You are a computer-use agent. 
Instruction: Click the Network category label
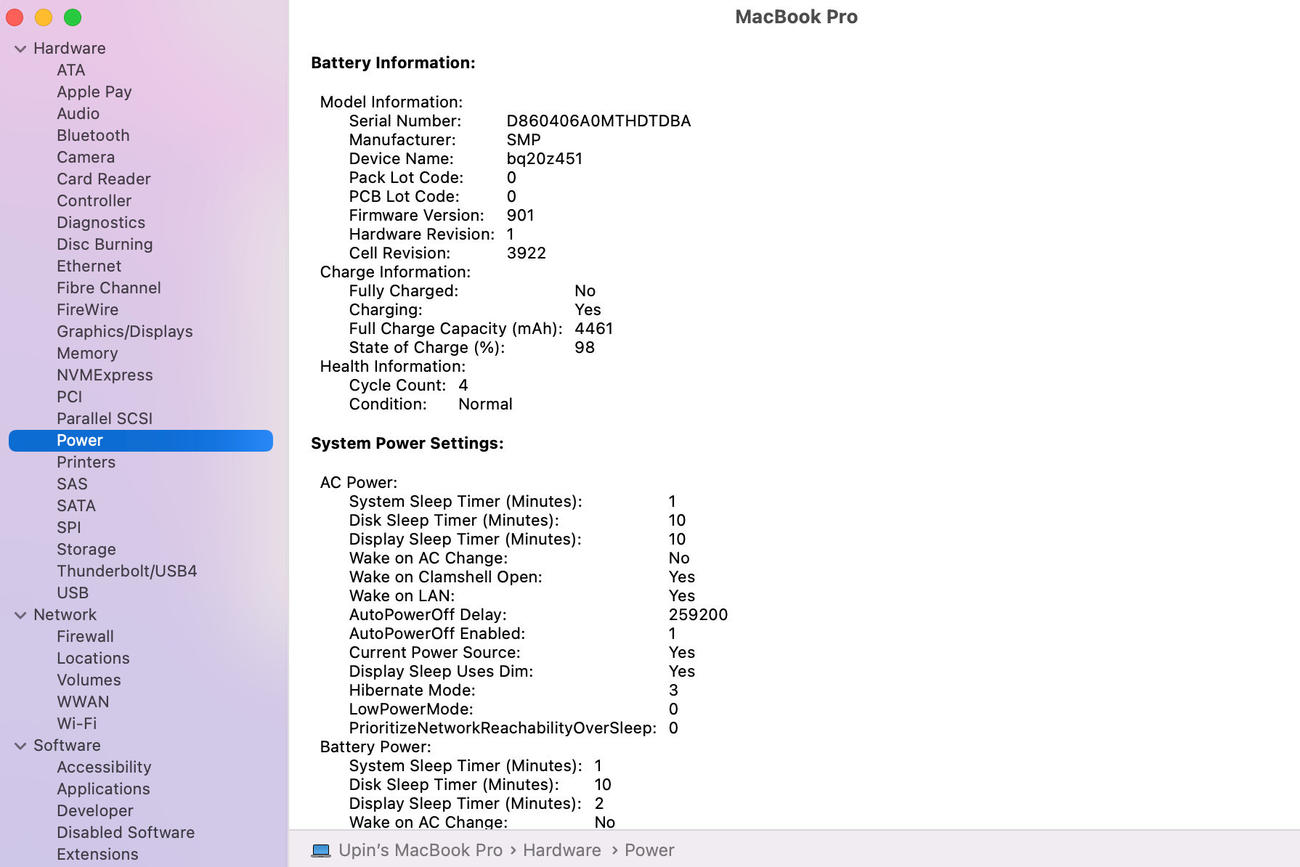point(65,615)
